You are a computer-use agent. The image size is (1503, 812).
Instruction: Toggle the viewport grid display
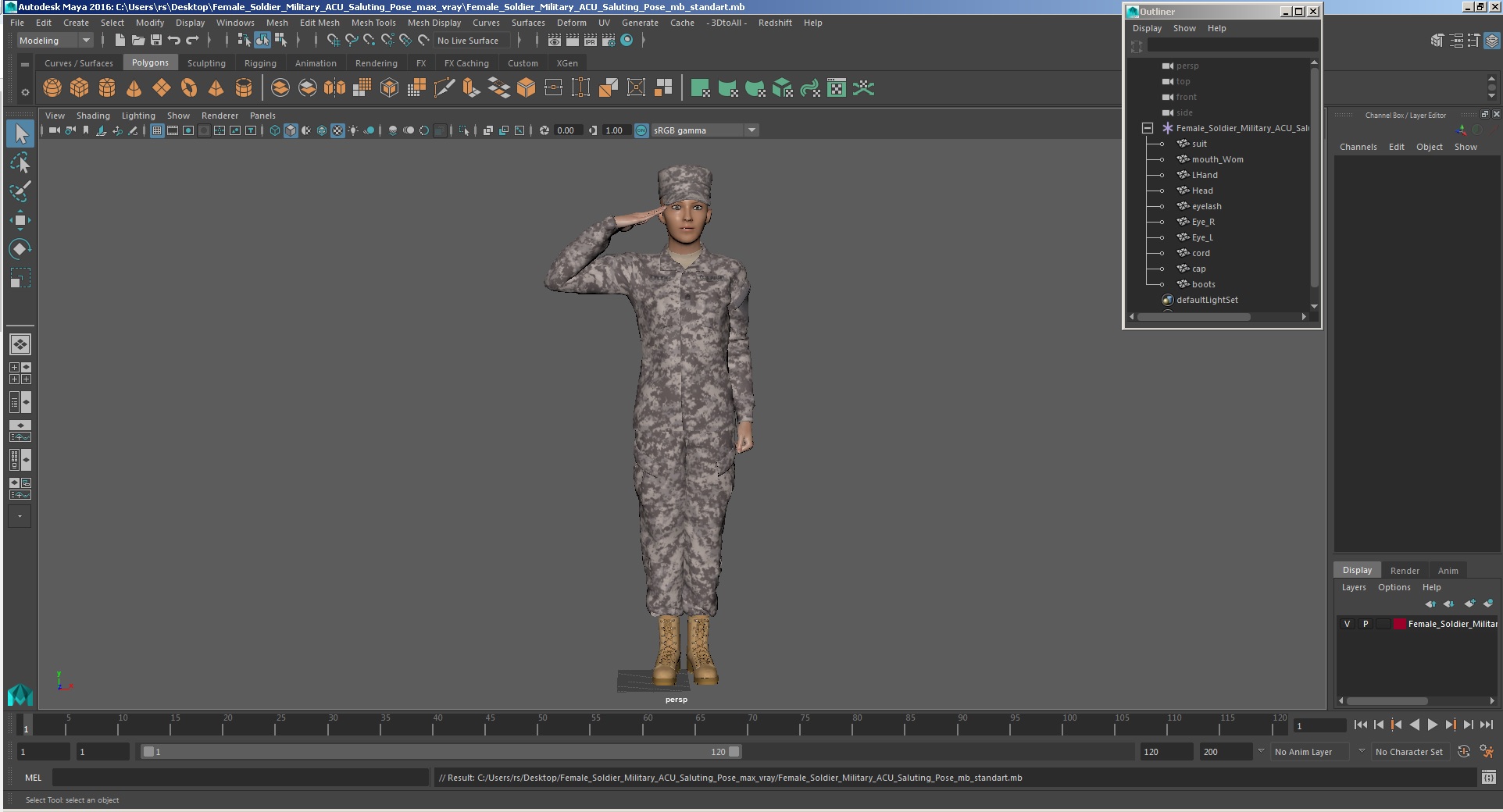(x=157, y=130)
